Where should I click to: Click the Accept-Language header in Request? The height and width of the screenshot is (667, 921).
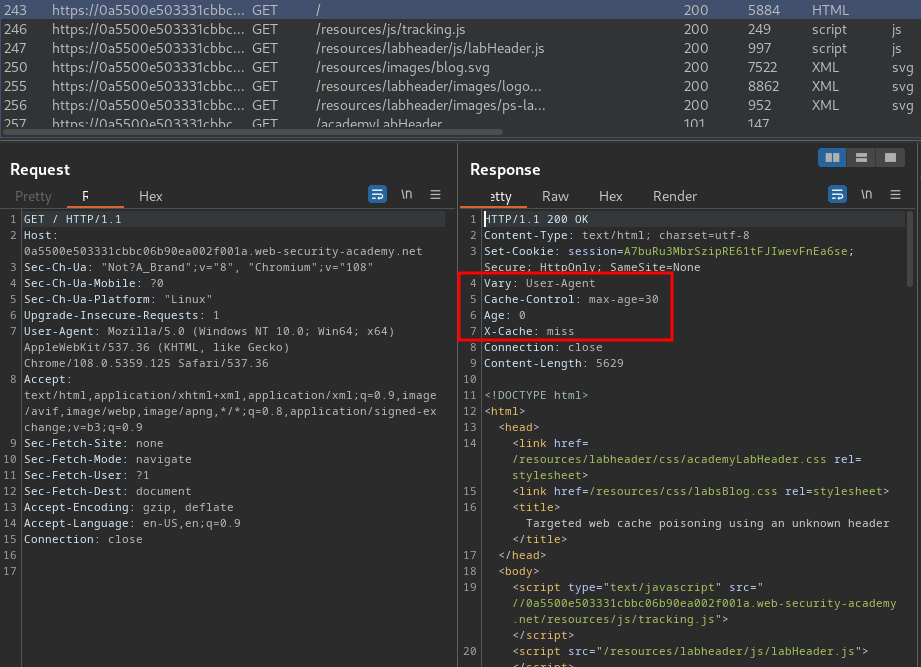[132, 523]
